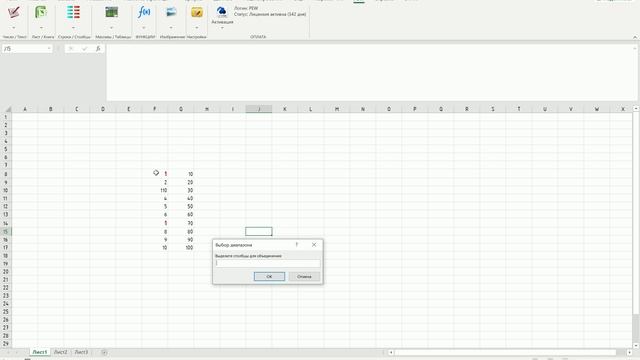640x360 pixels.
Task: Click the range input field in the dialog
Action: click(268, 263)
